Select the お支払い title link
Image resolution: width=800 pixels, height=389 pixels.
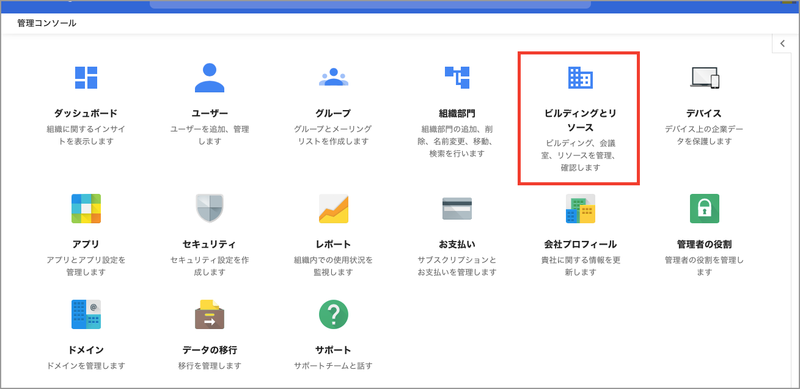[457, 244]
